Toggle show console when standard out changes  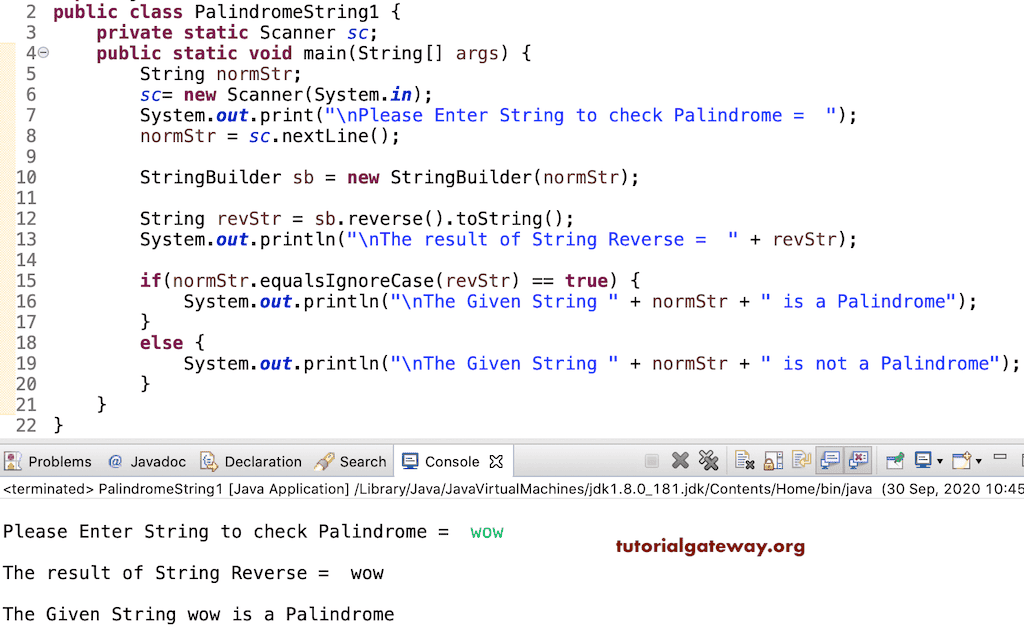(x=827, y=460)
